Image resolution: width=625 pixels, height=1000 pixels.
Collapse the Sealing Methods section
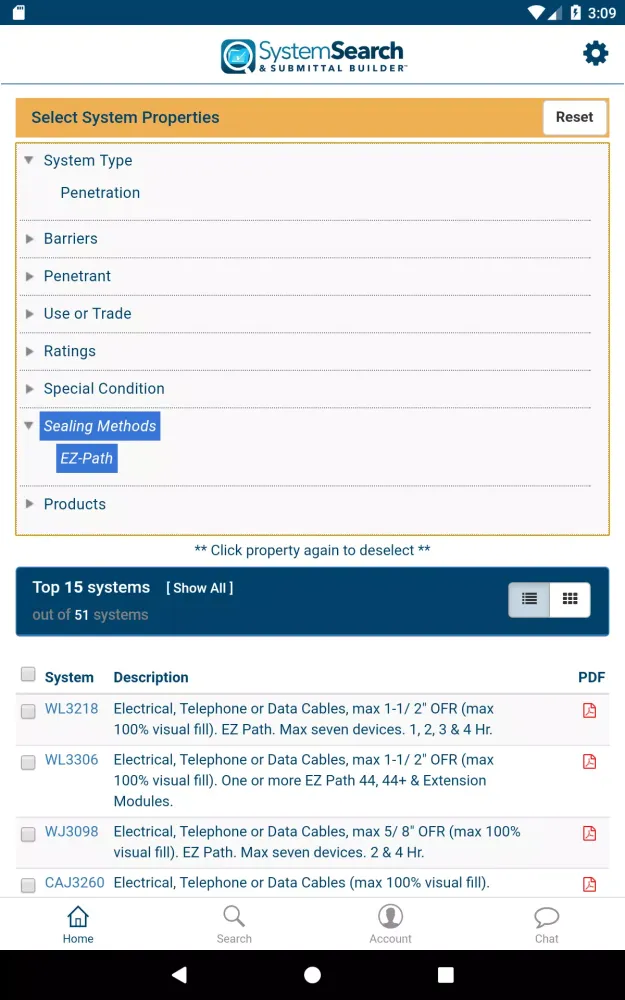click(29, 425)
